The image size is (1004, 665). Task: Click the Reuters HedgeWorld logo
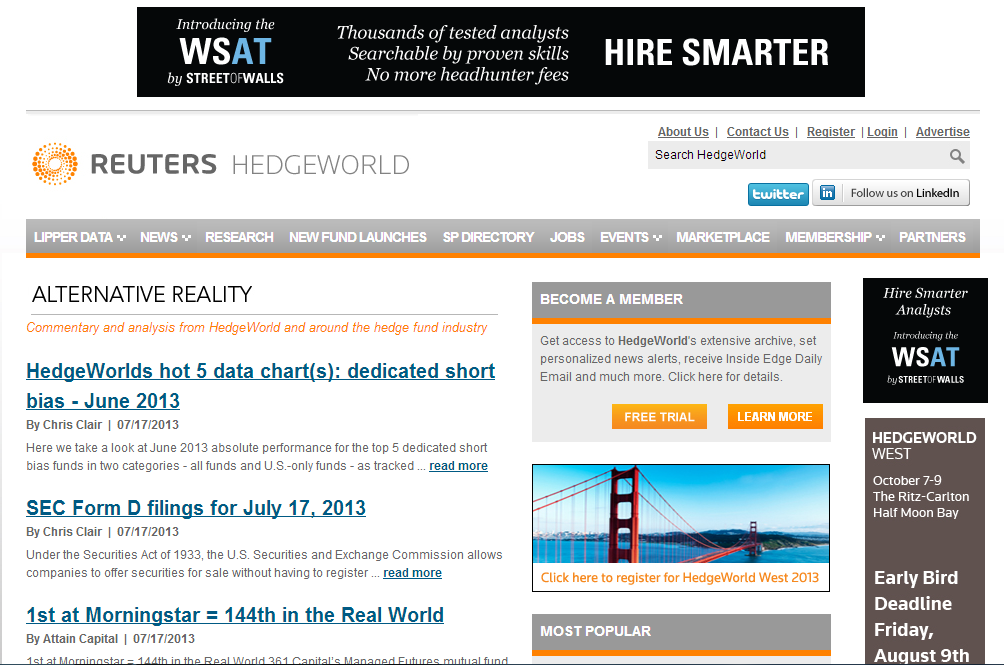click(221, 164)
